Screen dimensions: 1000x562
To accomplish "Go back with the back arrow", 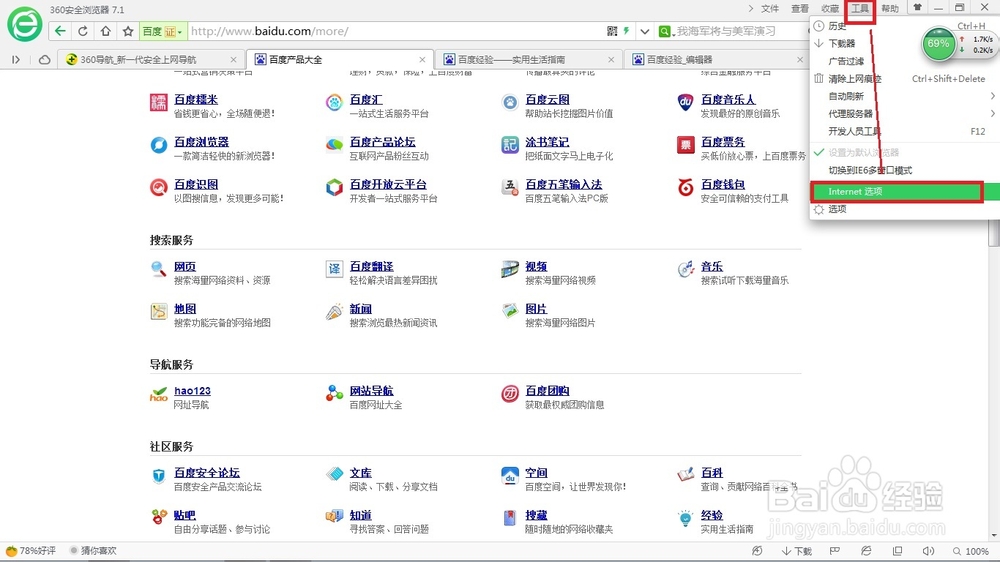I will (60, 31).
